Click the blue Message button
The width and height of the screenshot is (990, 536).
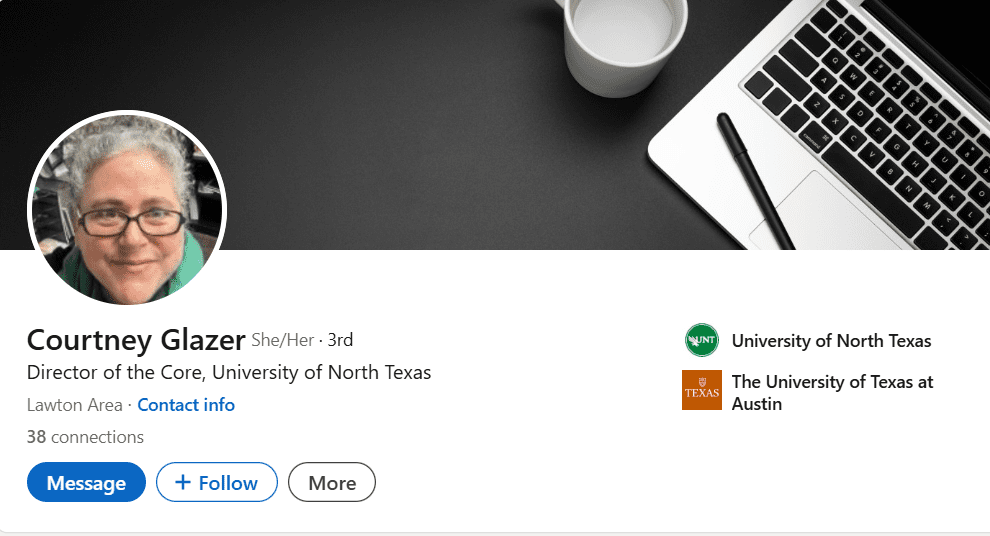pos(86,482)
